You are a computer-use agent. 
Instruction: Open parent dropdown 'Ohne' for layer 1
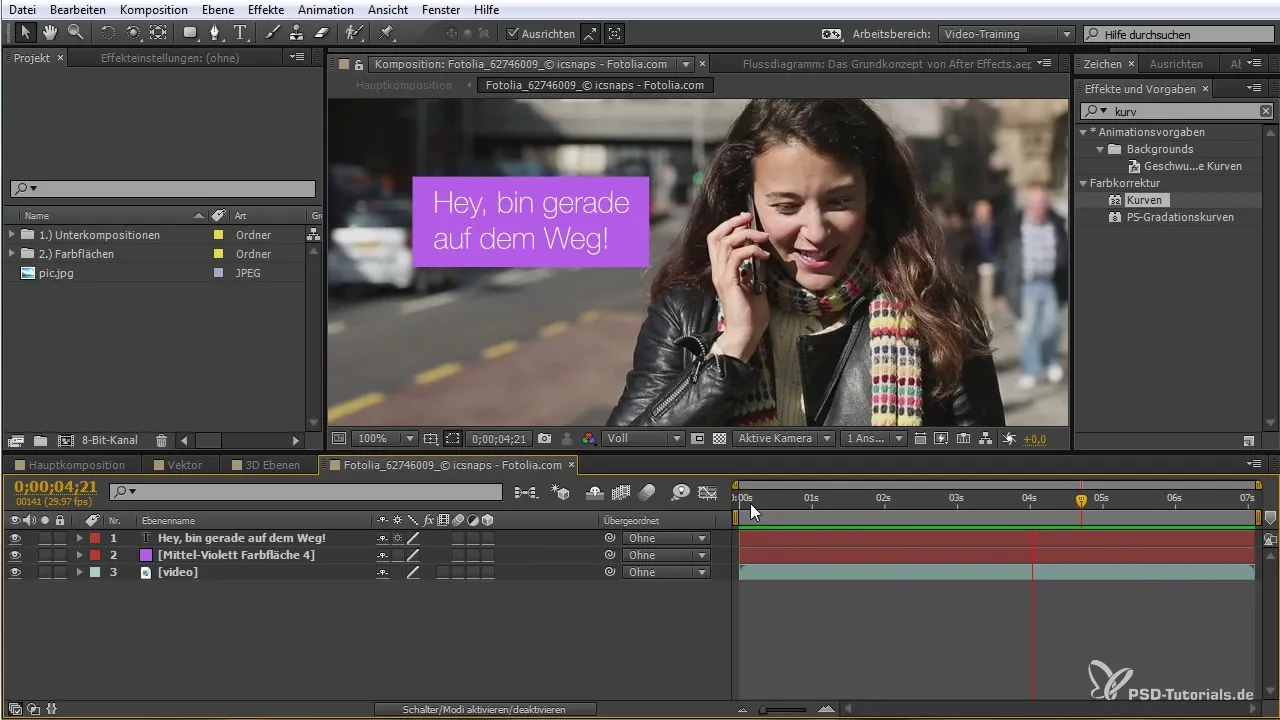point(665,538)
